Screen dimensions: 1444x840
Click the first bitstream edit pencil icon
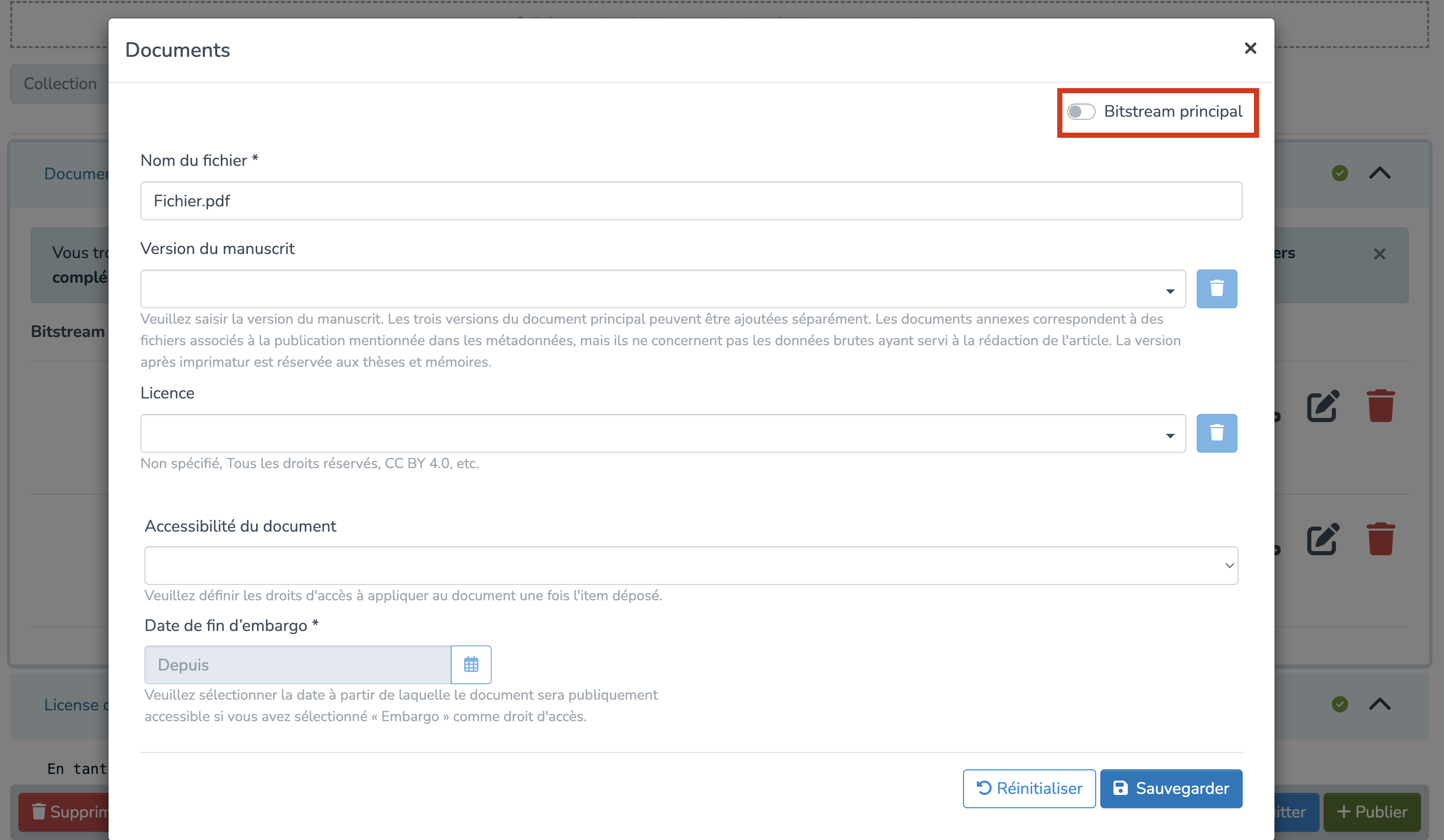tap(1322, 406)
